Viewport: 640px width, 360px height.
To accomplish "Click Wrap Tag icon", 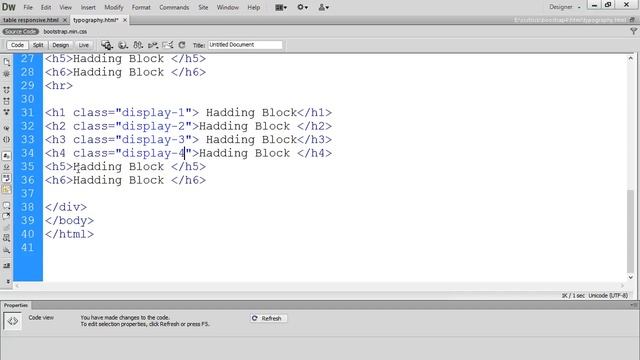I will 7,228.
